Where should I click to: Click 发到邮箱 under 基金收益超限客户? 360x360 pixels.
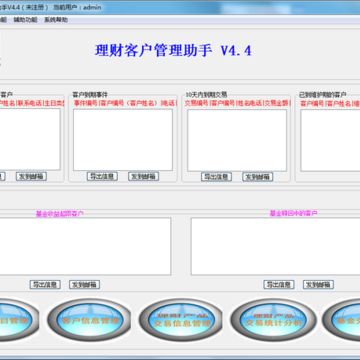coord(85,284)
